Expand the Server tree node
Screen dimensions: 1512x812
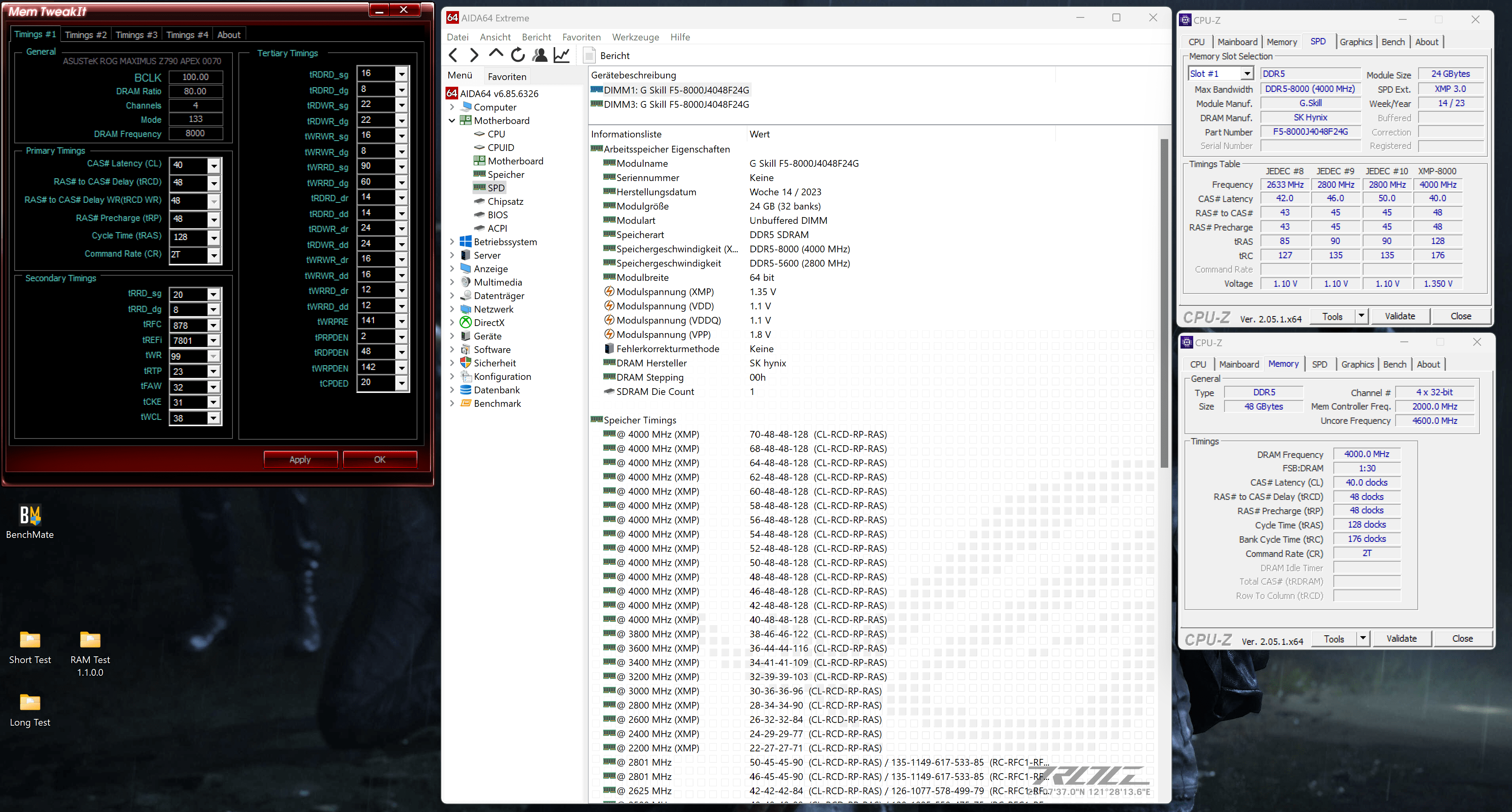[x=452, y=255]
